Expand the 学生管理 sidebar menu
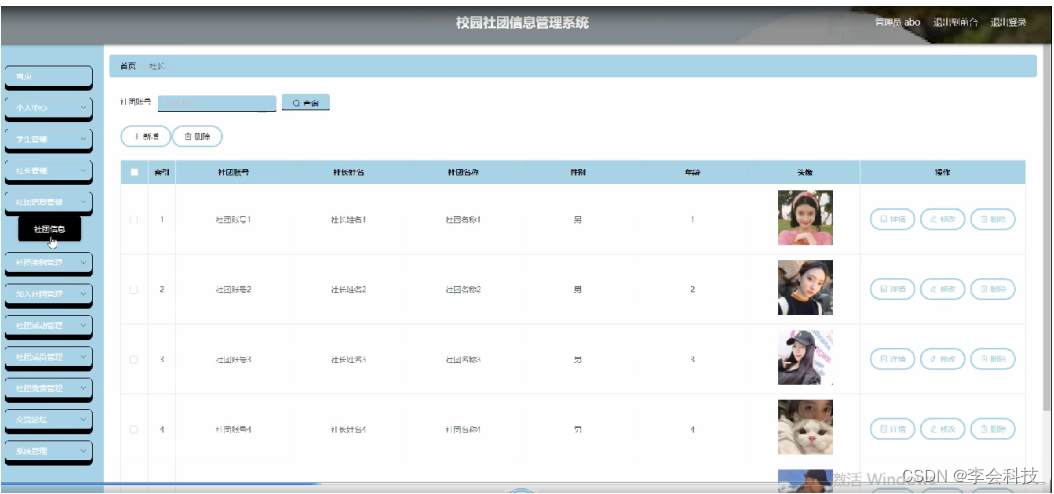1054x494 pixels. pyautogui.click(x=48, y=139)
